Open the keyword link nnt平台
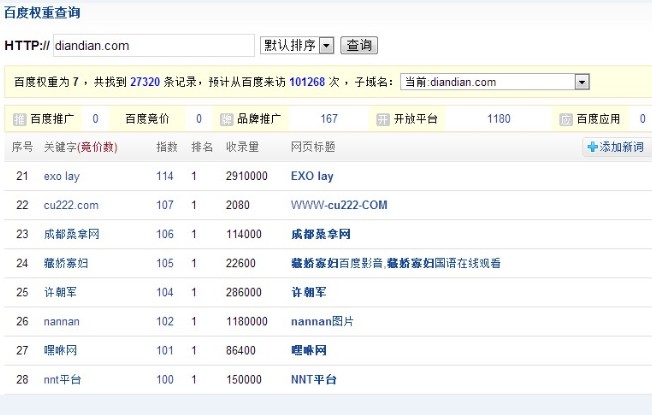The height and width of the screenshot is (415, 652). click(x=62, y=380)
